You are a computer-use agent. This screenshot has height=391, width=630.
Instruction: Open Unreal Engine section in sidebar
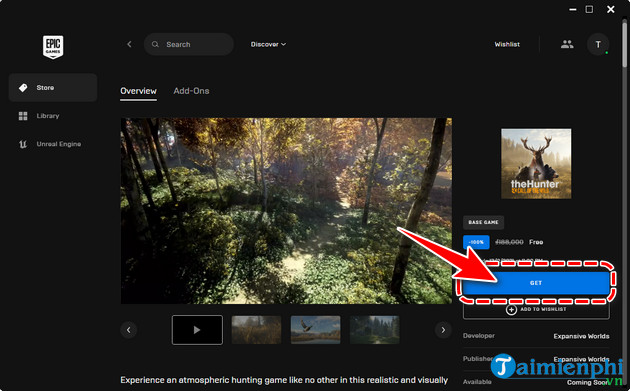pyautogui.click(x=53, y=144)
